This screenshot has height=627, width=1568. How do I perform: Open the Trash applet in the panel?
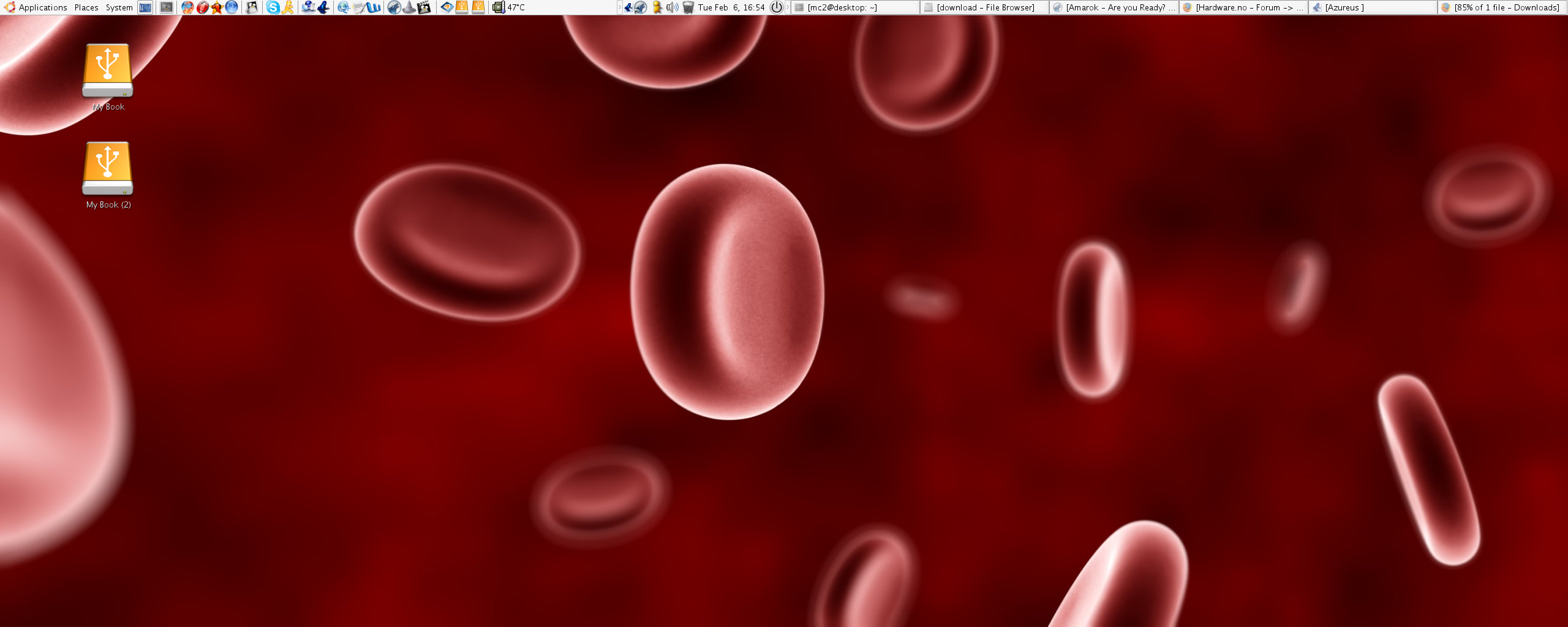pos(688,7)
